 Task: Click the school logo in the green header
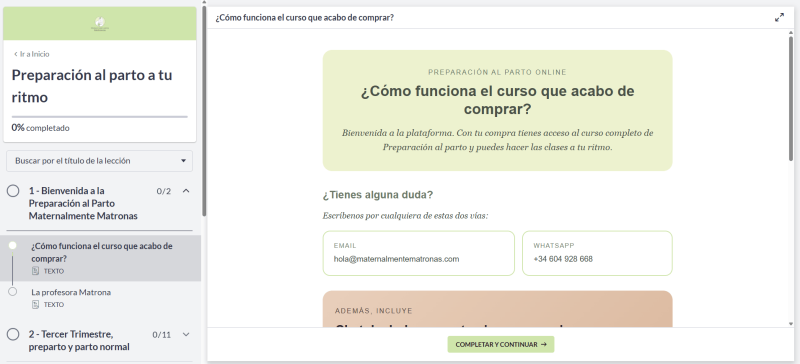[99, 23]
